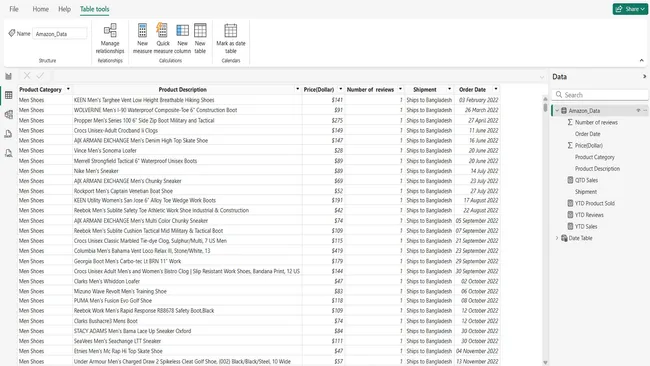Screen dimensions: 650x366
Task: Select the YTD Reviews measure
Action: tap(589, 215)
